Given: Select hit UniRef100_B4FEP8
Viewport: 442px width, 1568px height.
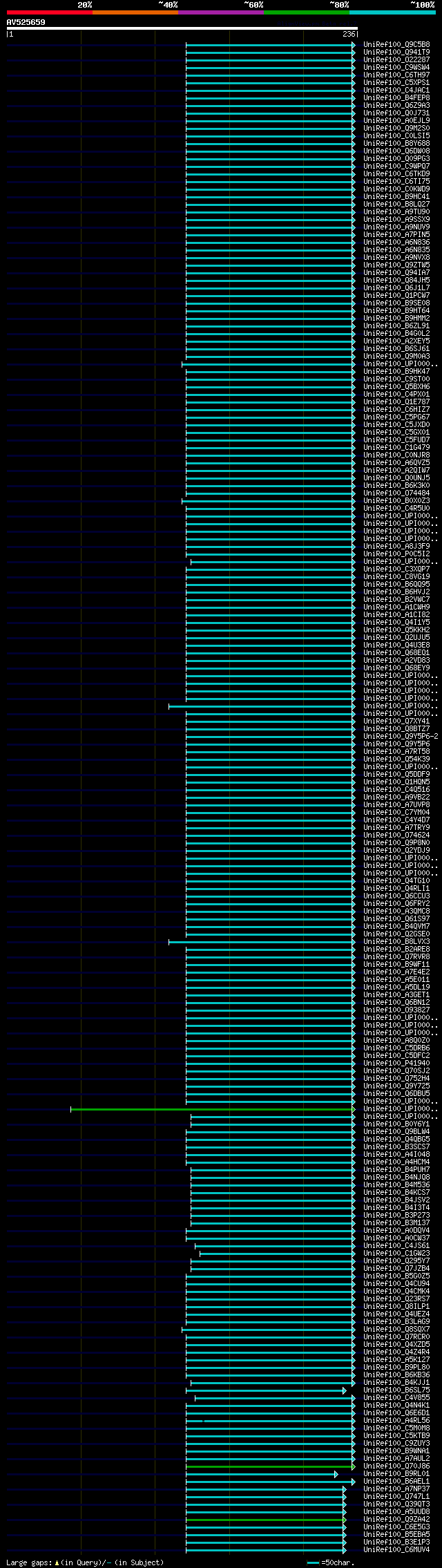Looking at the screenshot, I should [396, 98].
